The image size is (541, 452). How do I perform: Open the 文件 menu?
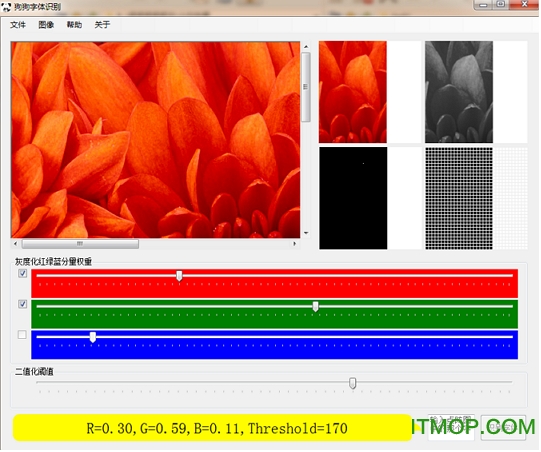click(x=18, y=25)
